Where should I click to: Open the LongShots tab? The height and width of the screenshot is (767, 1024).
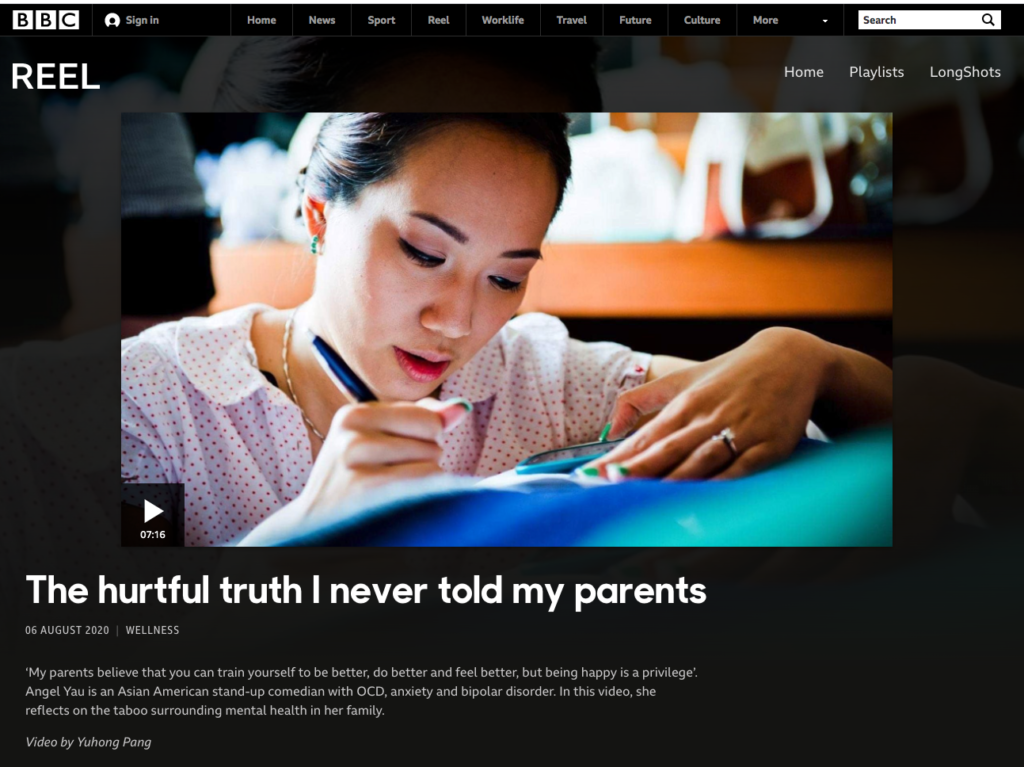pos(965,72)
